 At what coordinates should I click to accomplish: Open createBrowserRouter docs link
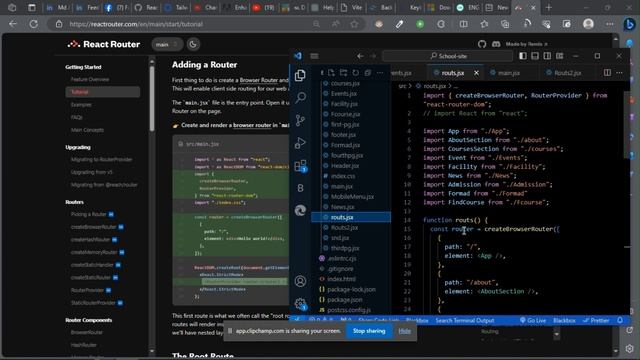(x=93, y=227)
